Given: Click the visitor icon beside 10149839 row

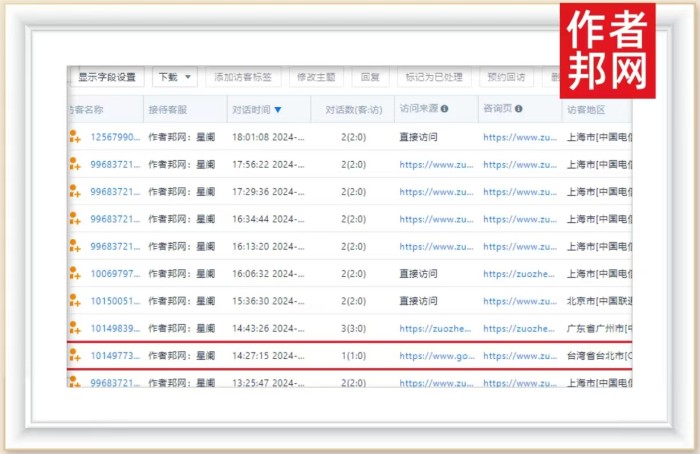Looking at the screenshot, I should (x=74, y=328).
